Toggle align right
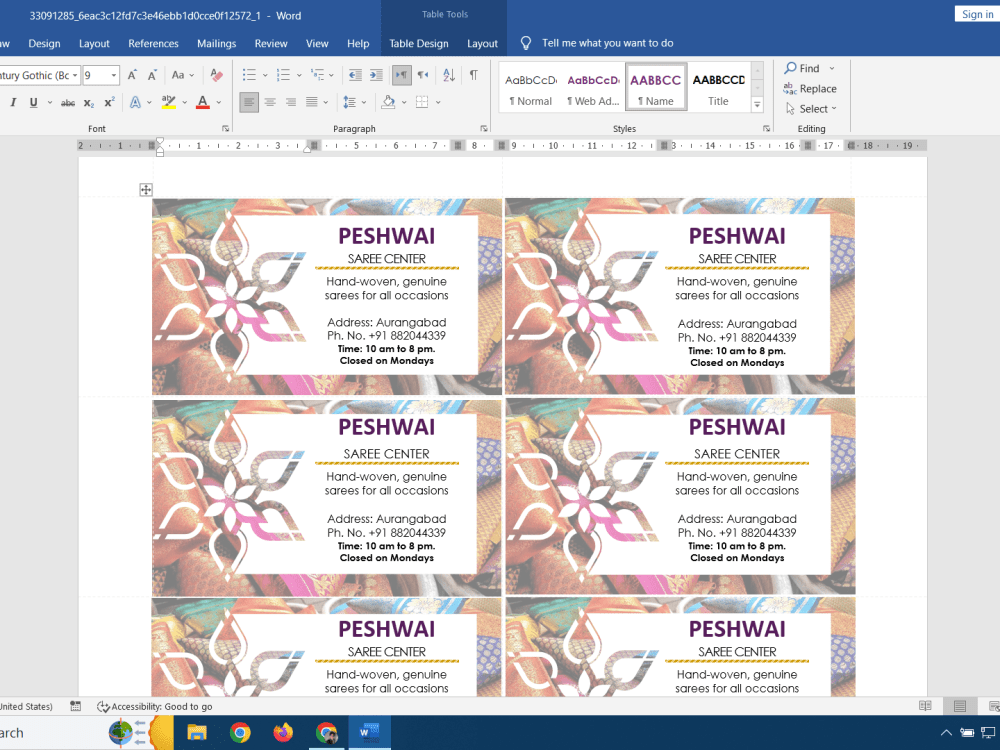Image resolution: width=1000 pixels, height=750 pixels. click(x=291, y=102)
